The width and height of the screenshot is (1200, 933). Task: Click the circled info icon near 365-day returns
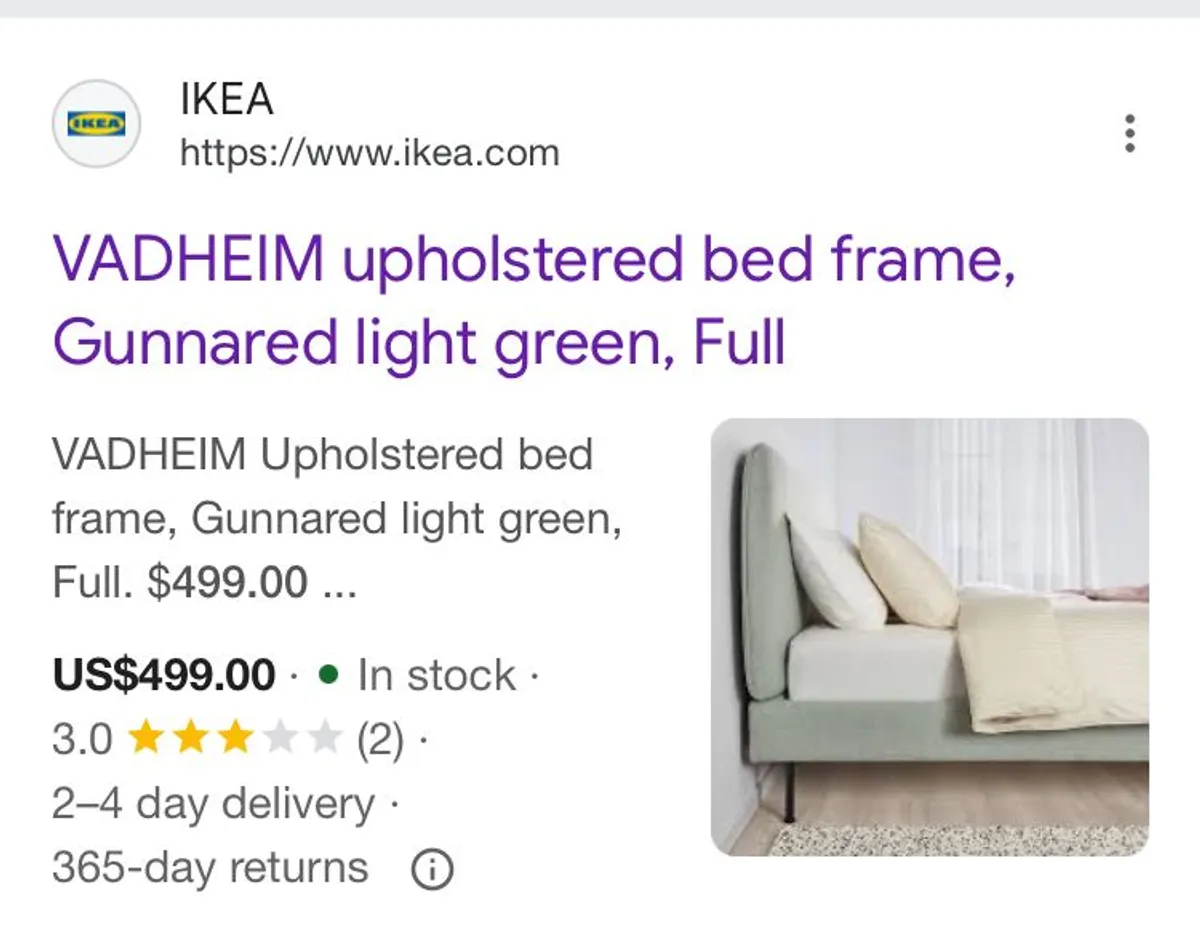click(x=434, y=868)
